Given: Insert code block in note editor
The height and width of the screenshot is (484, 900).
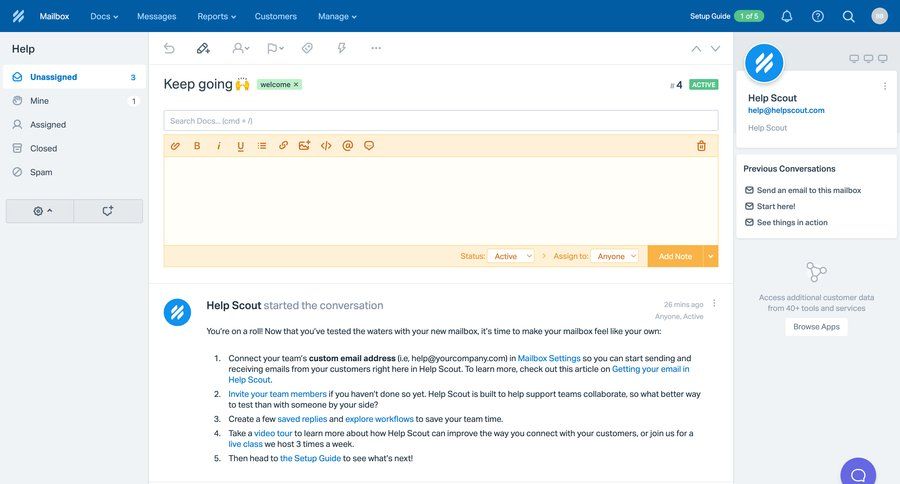Looking at the screenshot, I should (326, 146).
